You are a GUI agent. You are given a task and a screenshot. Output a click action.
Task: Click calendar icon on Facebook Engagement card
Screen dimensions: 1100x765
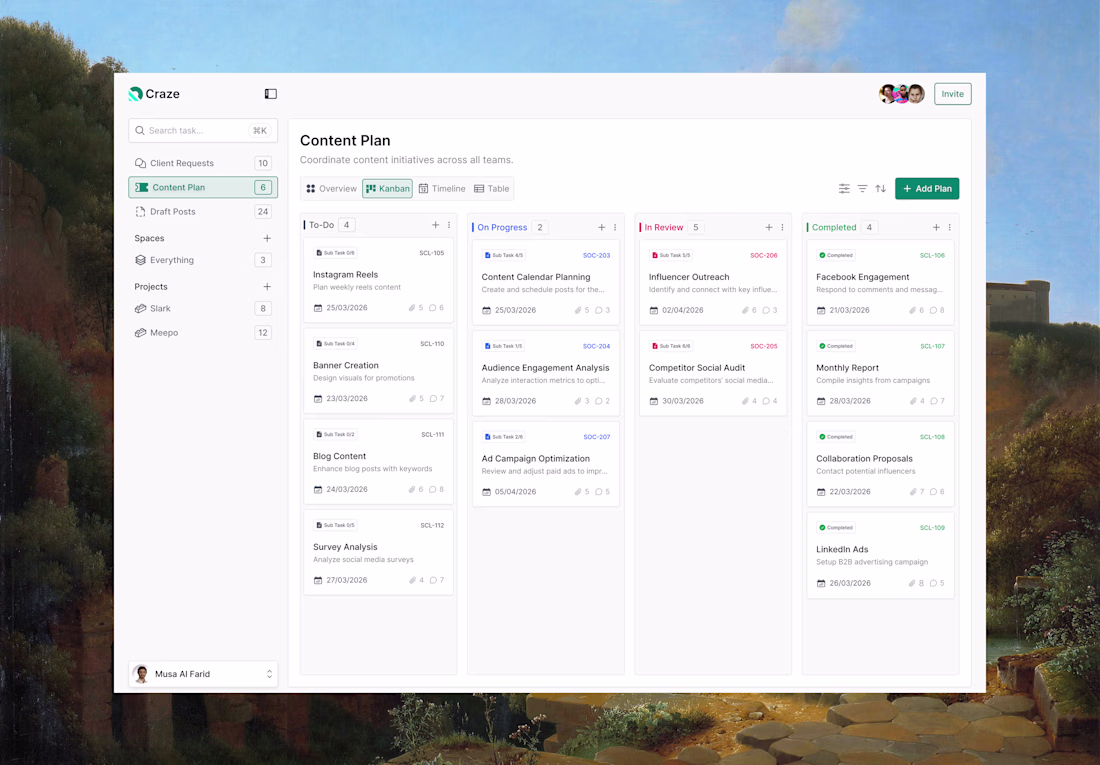(821, 310)
